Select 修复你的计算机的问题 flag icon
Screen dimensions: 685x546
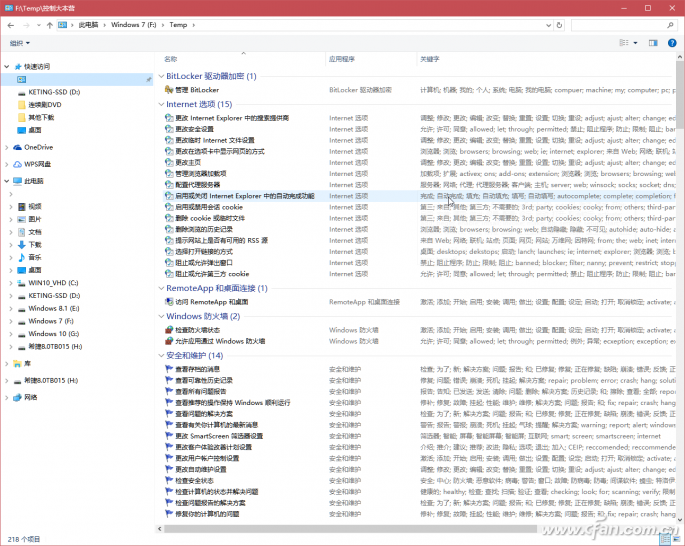tap(169, 514)
